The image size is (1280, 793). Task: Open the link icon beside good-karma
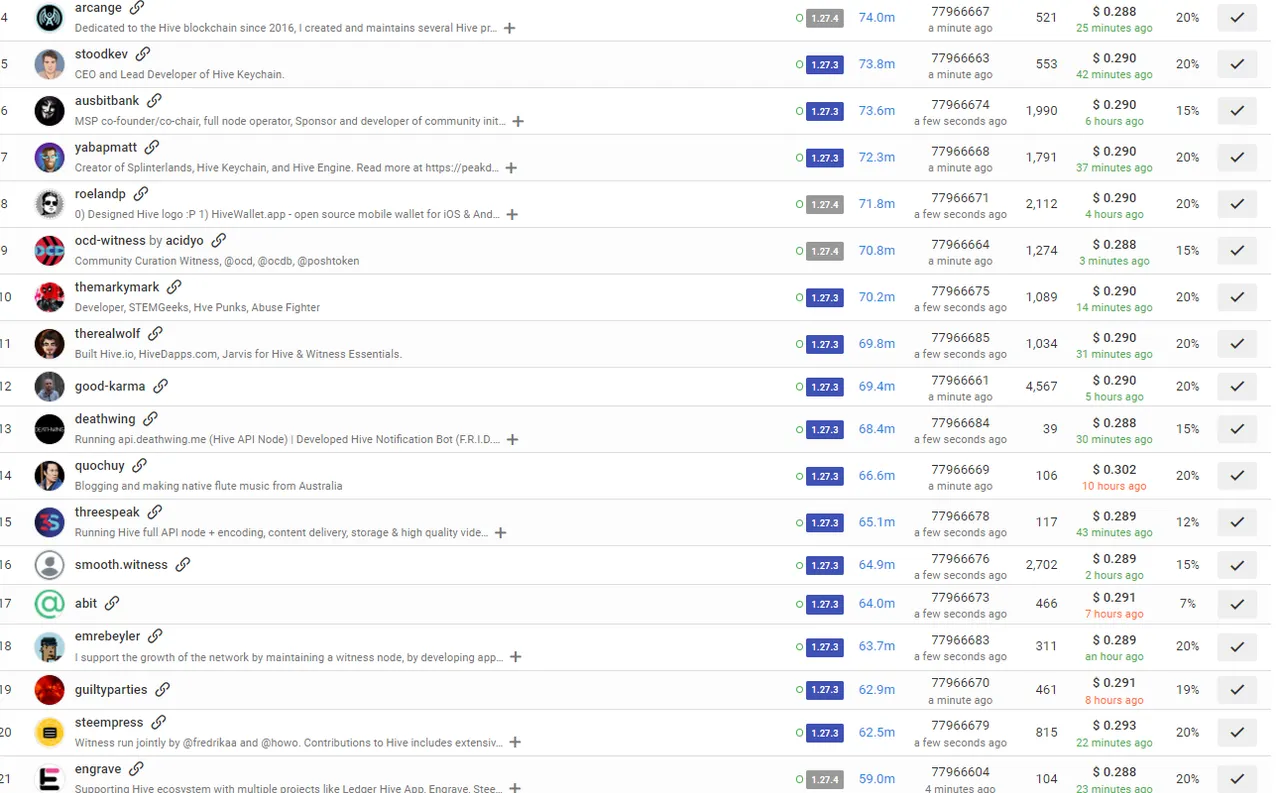160,386
